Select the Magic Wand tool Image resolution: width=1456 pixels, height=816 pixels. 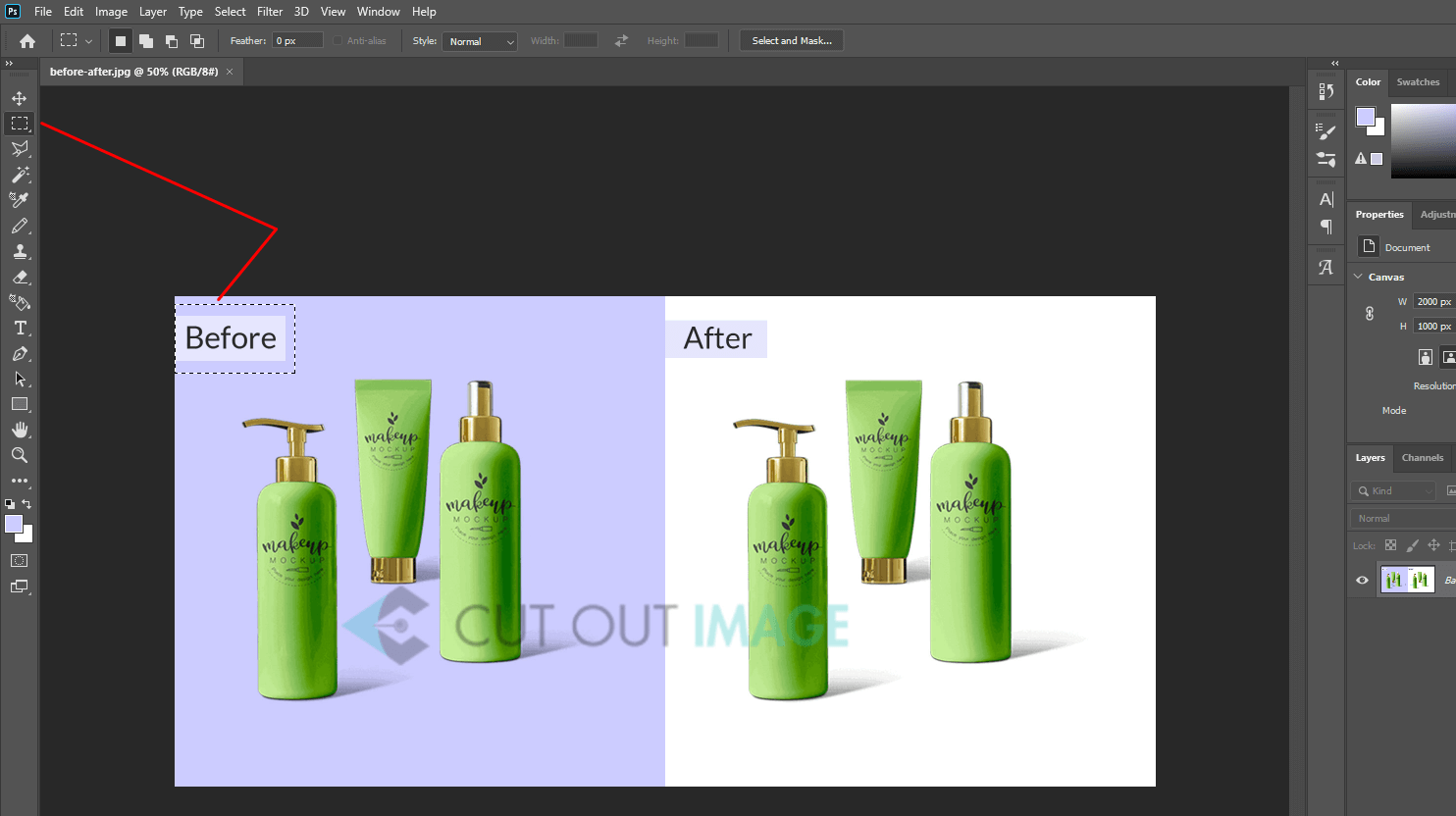(20, 175)
